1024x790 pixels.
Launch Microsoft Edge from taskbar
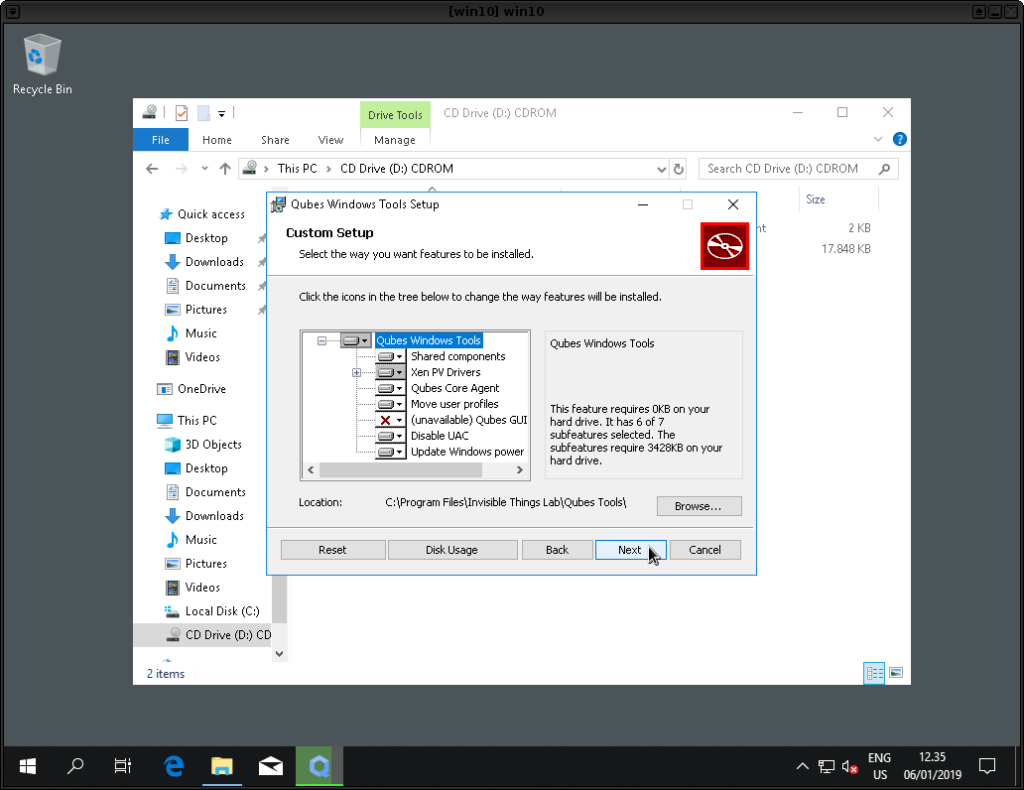174,766
